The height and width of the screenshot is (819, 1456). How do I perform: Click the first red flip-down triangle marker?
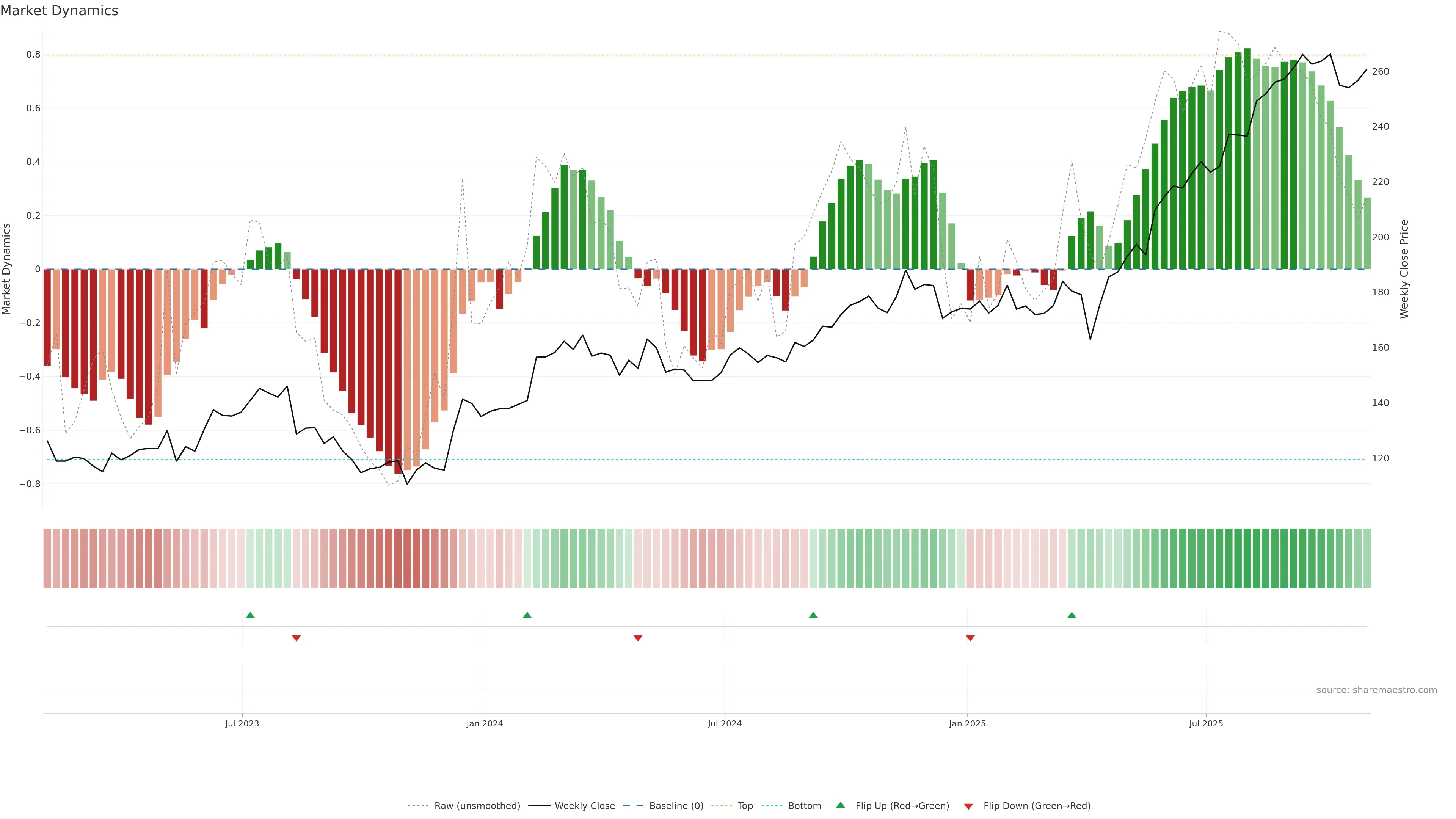(x=296, y=638)
